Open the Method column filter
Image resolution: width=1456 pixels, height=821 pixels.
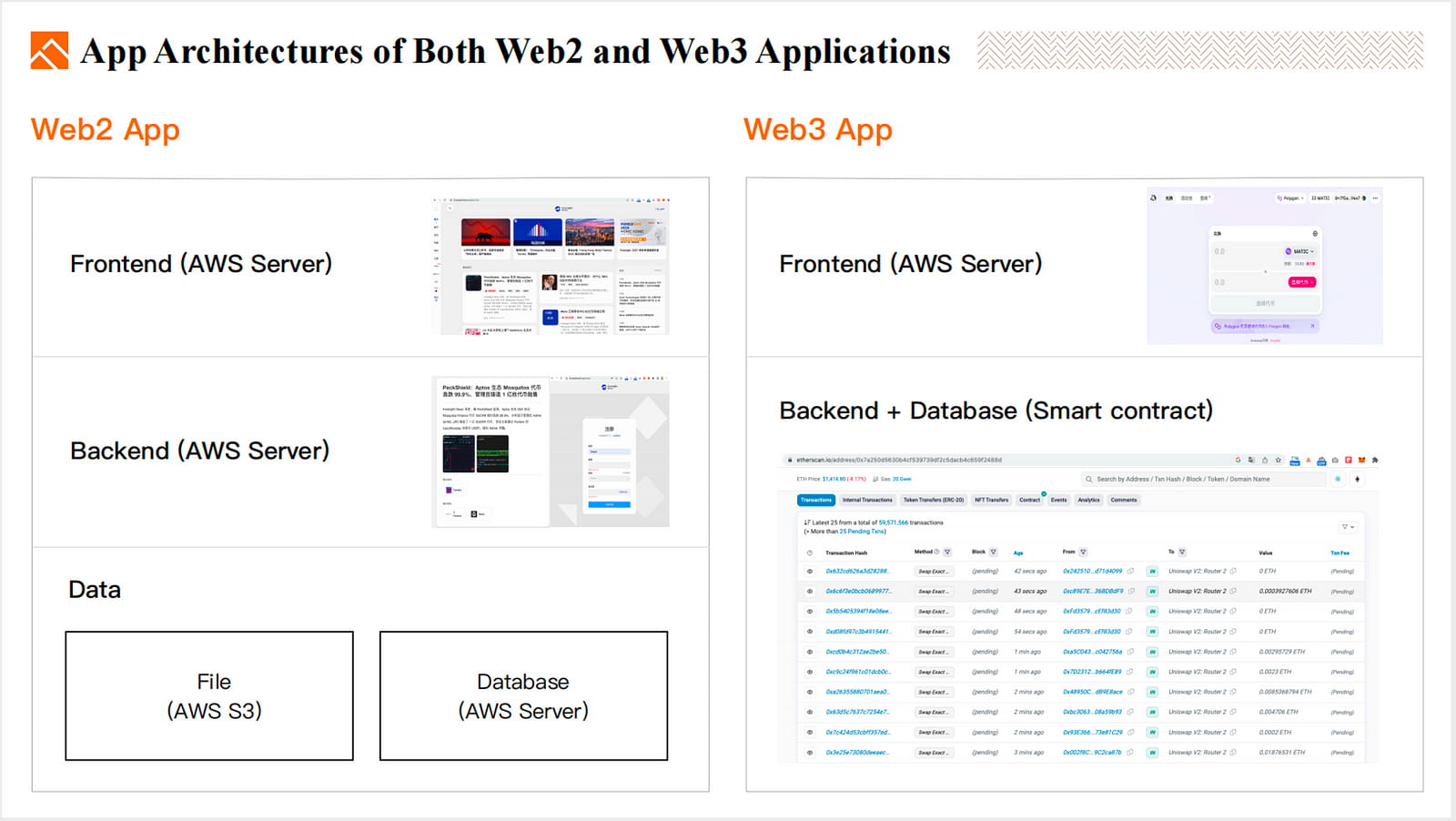pyautogui.click(x=947, y=552)
